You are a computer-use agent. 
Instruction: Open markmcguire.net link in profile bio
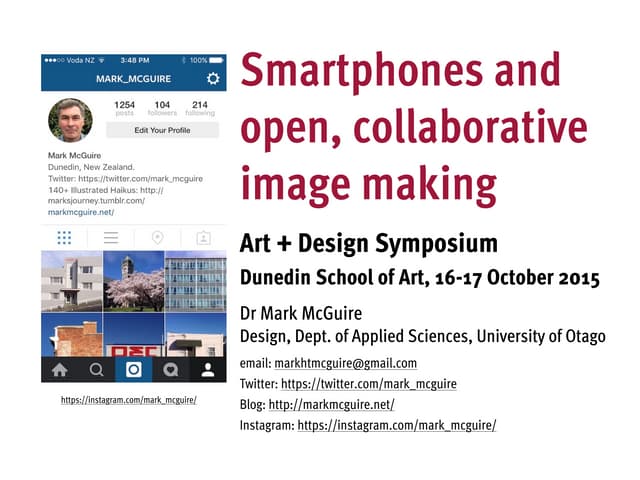pyautogui.click(x=80, y=212)
